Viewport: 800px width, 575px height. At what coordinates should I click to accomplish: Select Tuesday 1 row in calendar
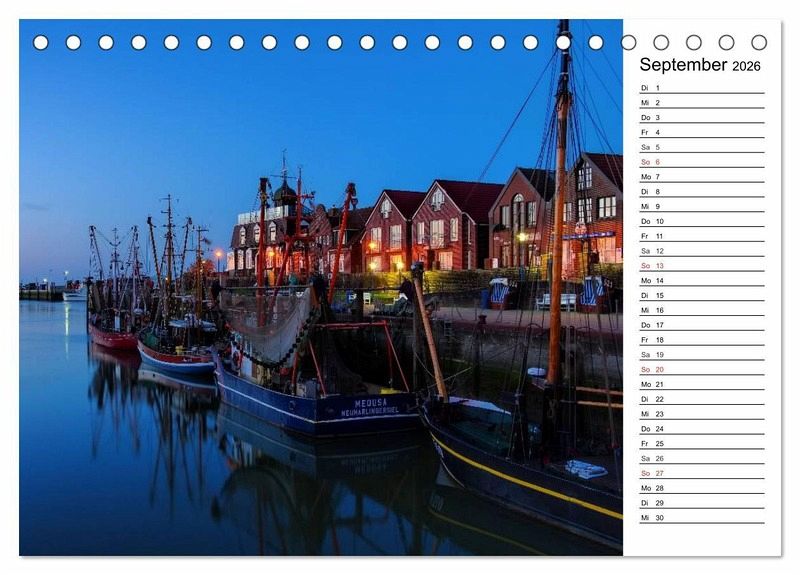(x=701, y=88)
